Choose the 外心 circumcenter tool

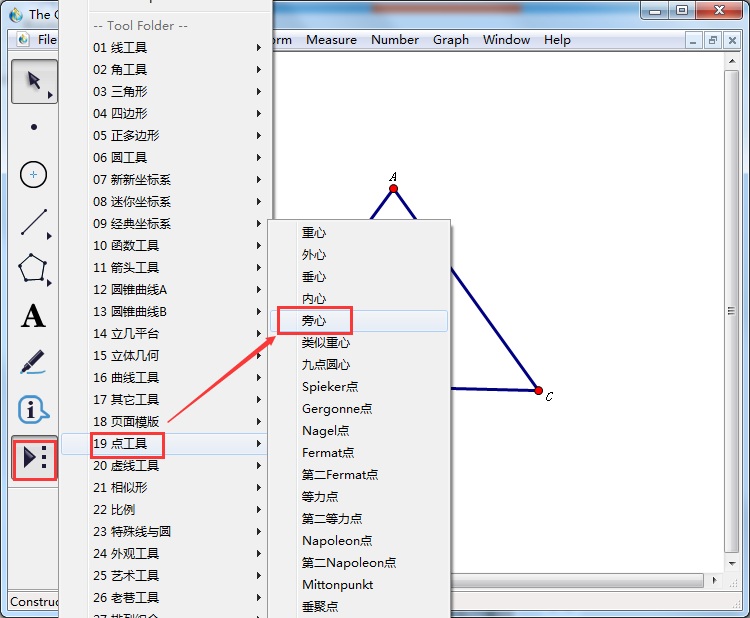(359, 254)
